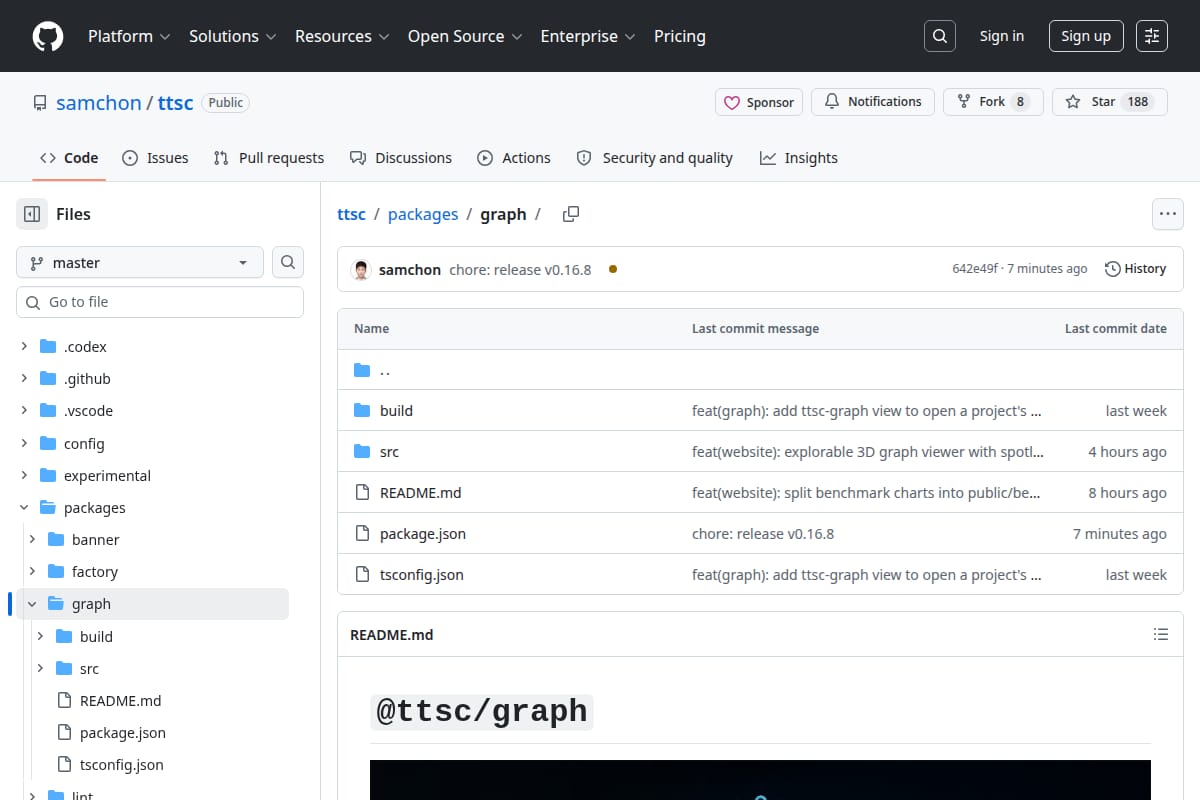Click the Notifications bell icon
This screenshot has width=1200, height=800.
coord(832,101)
